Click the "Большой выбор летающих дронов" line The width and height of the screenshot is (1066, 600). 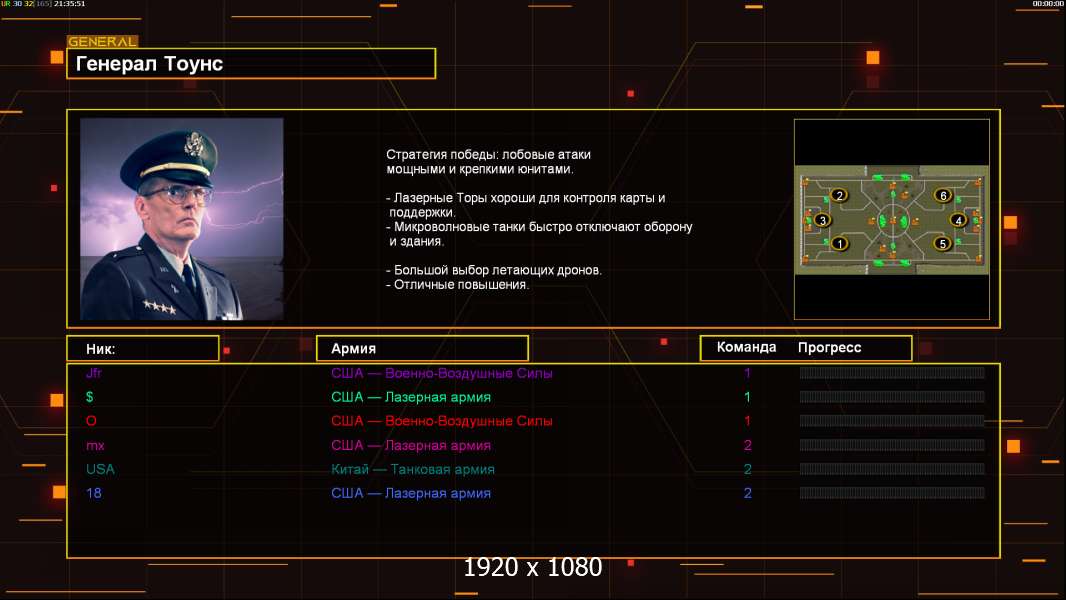click(494, 270)
